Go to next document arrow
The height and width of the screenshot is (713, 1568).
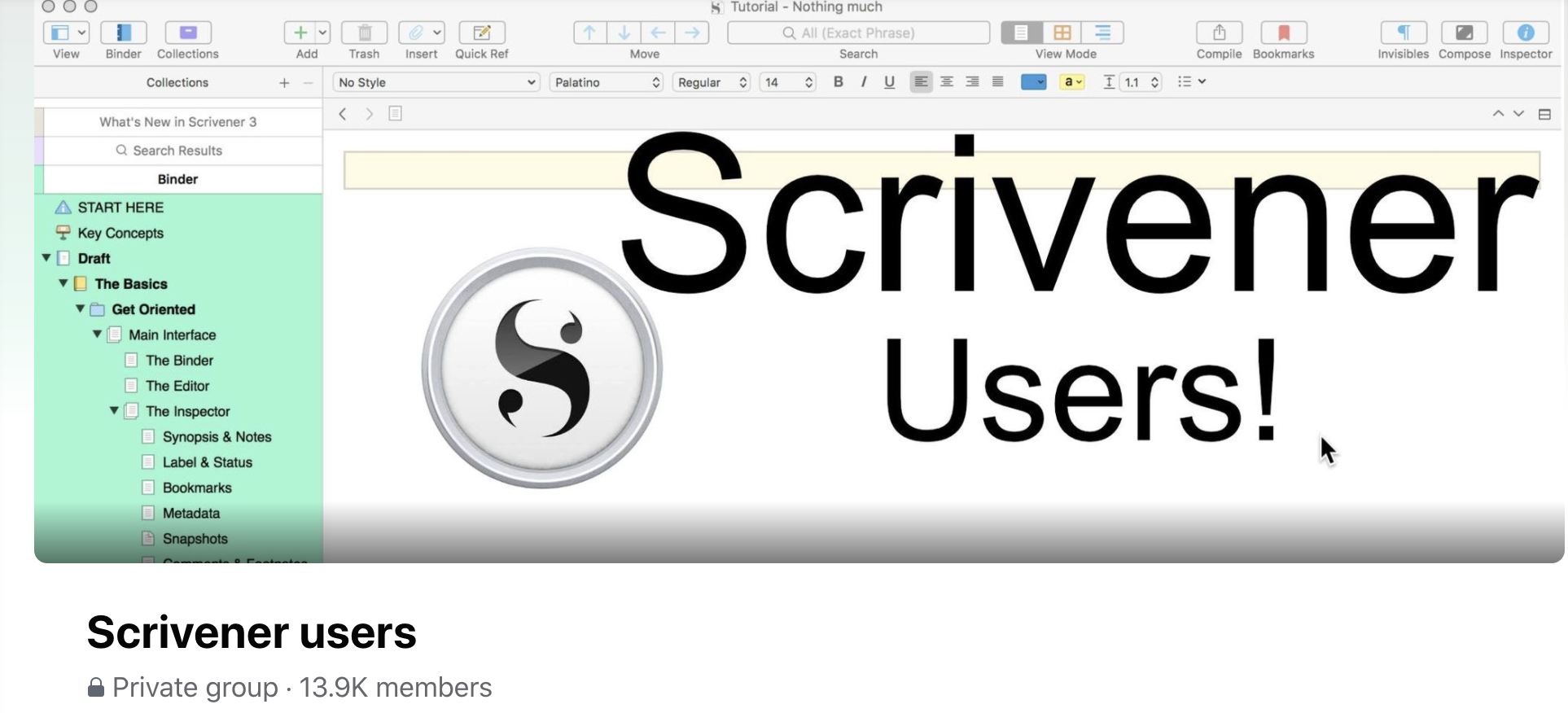tap(1518, 114)
